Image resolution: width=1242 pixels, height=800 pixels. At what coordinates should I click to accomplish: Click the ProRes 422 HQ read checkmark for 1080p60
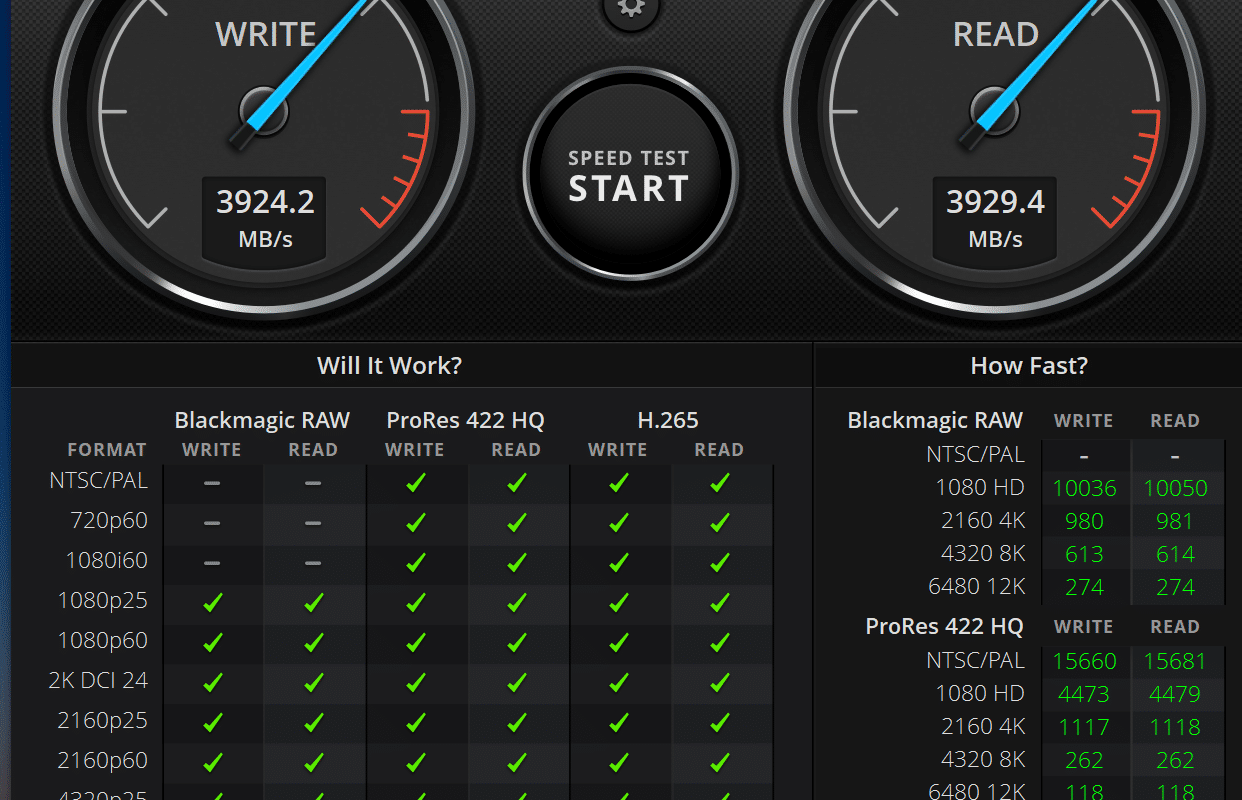(x=516, y=642)
